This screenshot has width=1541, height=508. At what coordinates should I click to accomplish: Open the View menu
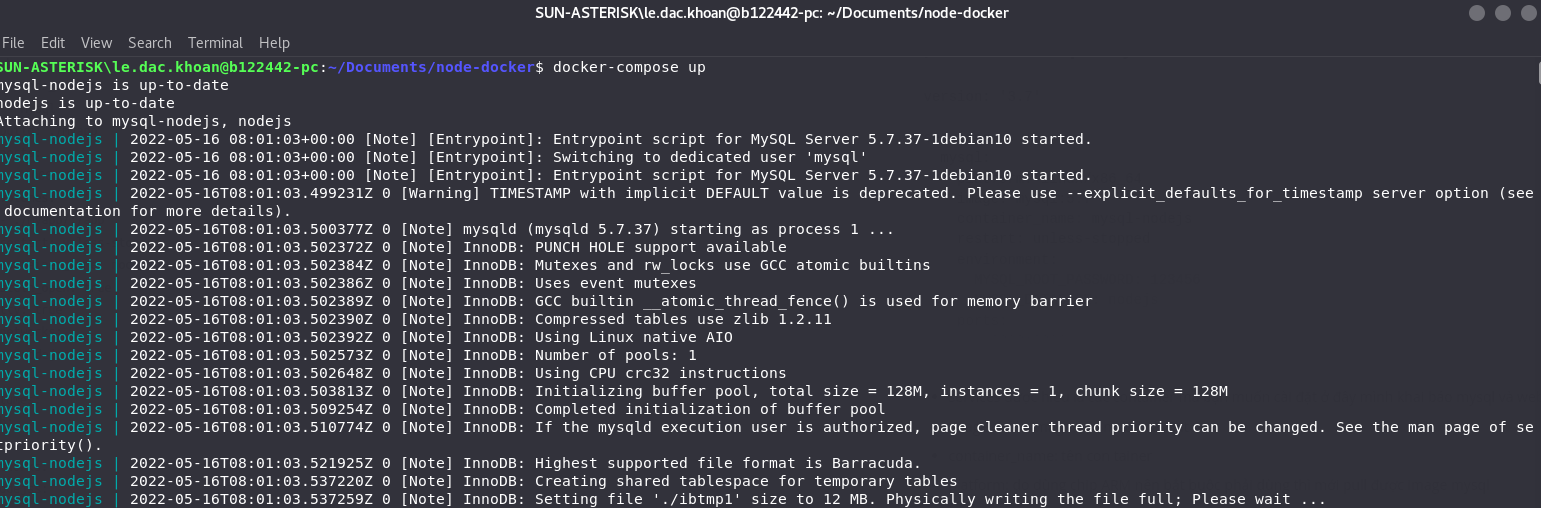point(97,43)
